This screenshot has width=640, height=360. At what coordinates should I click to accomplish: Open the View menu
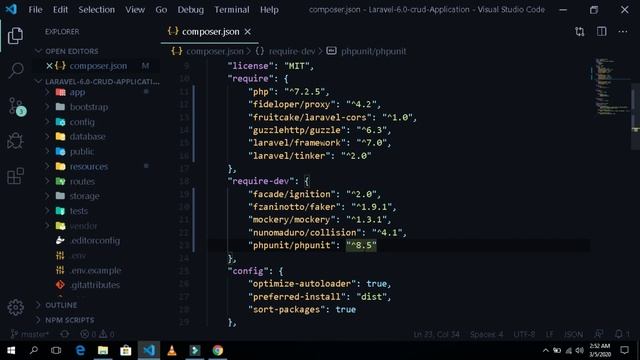click(135, 9)
